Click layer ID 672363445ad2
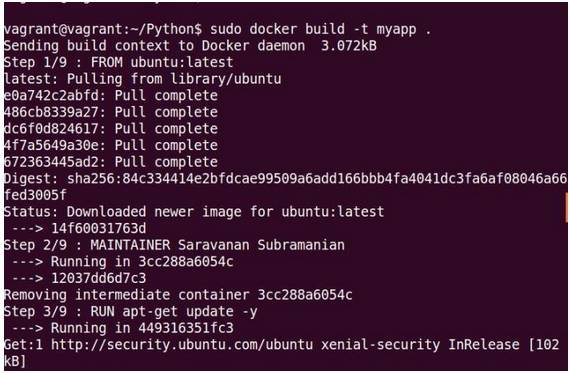570x373 pixels. 51,162
